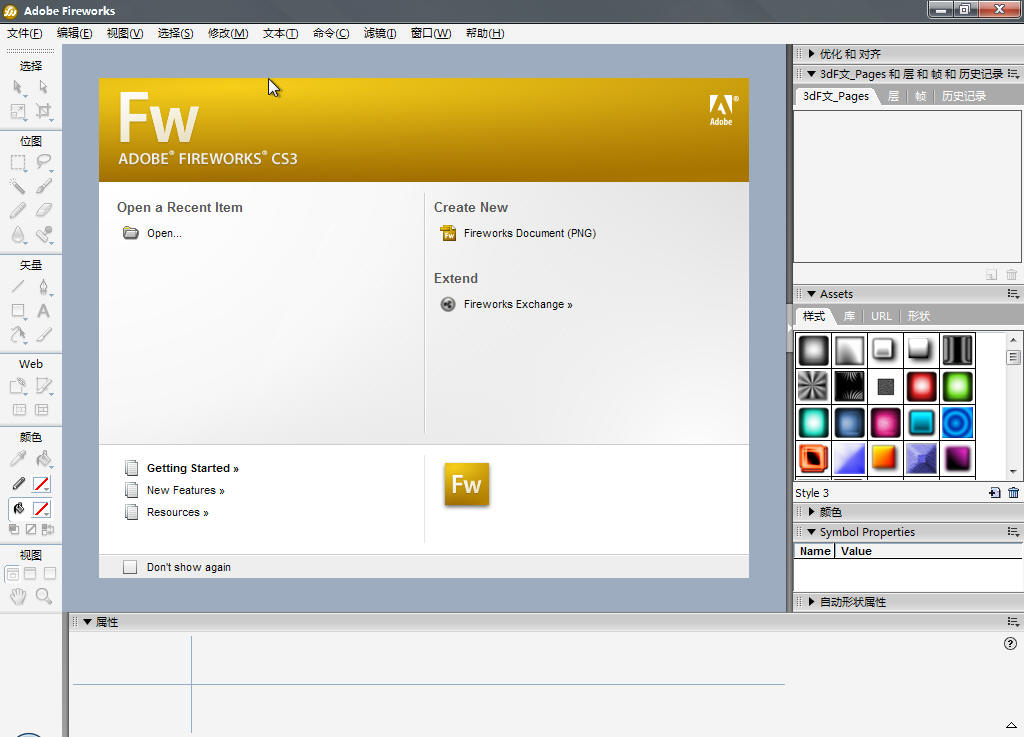Open the Assets panel options menu
The width and height of the screenshot is (1024, 737).
[x=1013, y=294]
